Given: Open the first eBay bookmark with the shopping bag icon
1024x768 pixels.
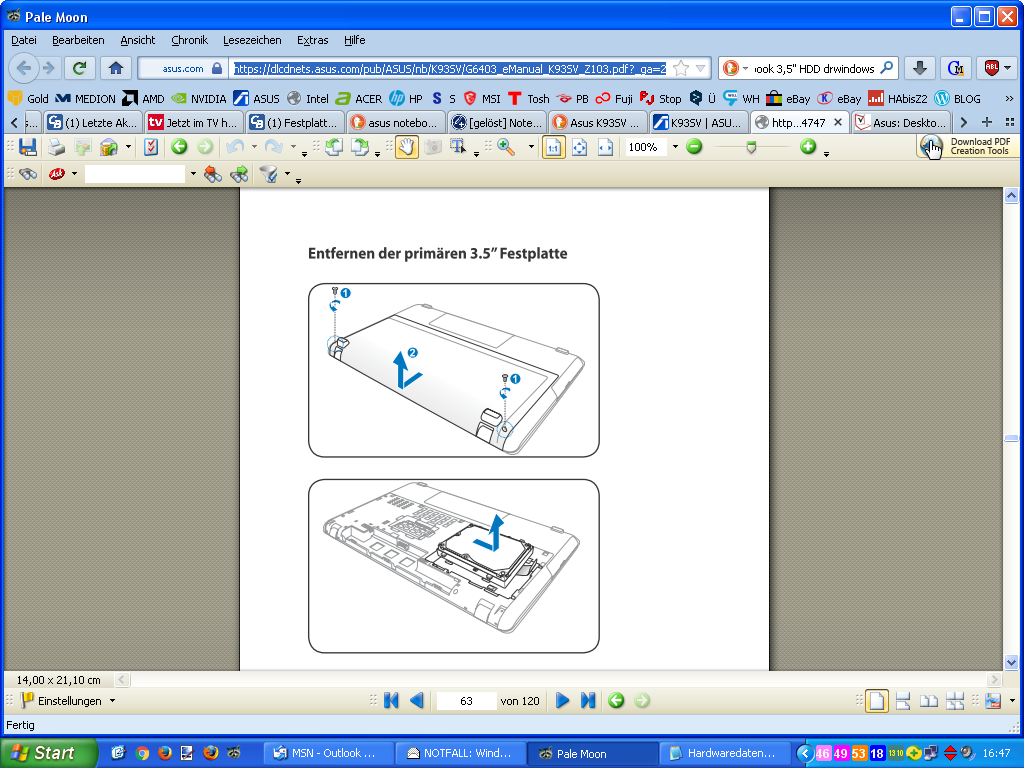Looking at the screenshot, I should pos(788,99).
